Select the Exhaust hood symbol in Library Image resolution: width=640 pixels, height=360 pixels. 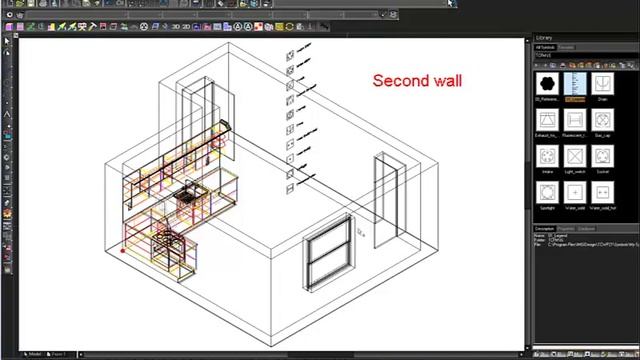(x=547, y=120)
